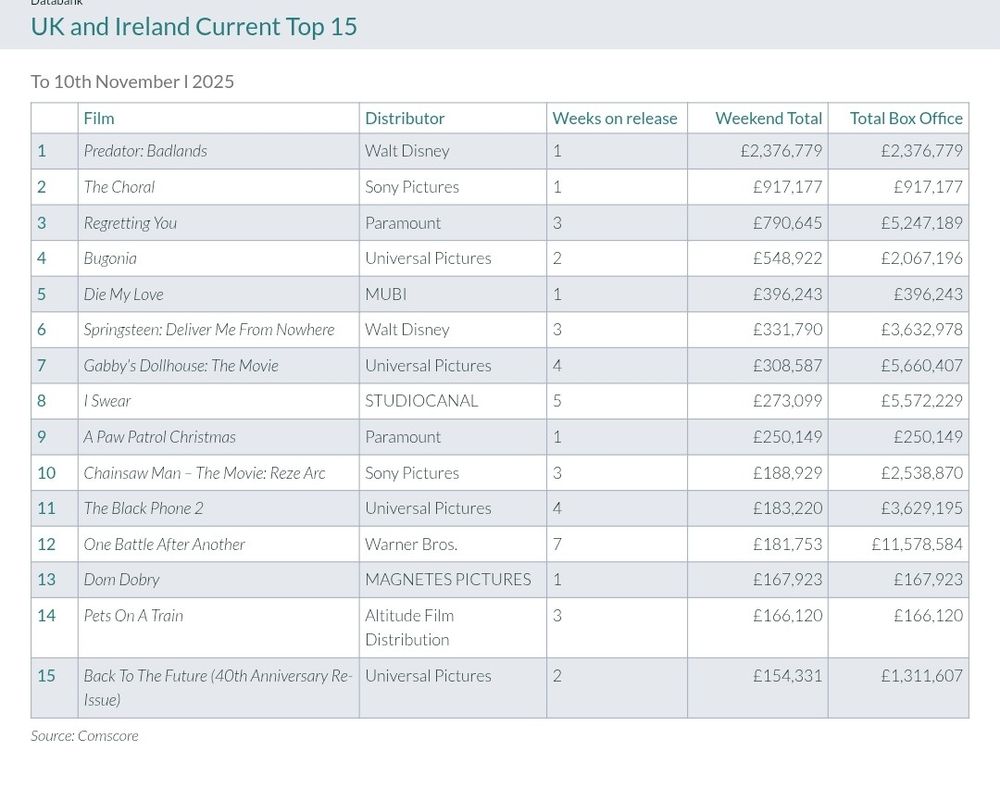1000x789 pixels.
Task: Click Altitude Film Distribution cell
Action: coord(409,628)
